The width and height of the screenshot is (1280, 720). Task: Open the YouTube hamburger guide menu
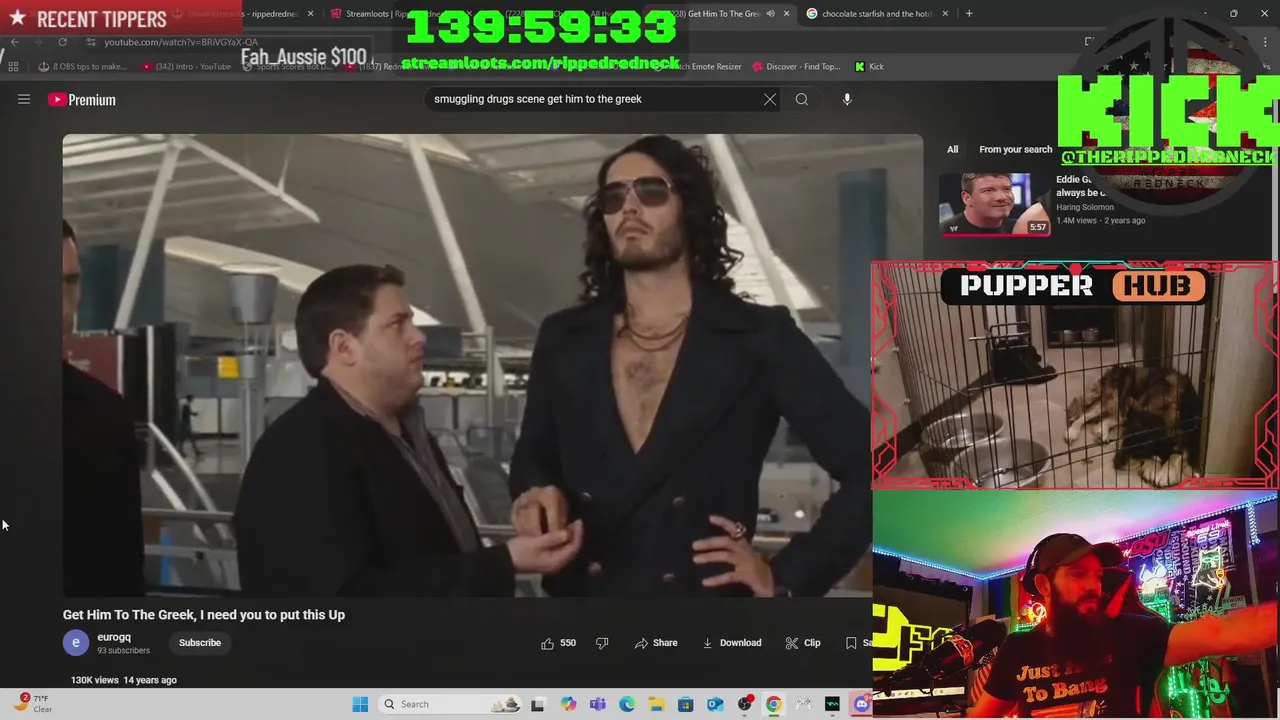(24, 99)
